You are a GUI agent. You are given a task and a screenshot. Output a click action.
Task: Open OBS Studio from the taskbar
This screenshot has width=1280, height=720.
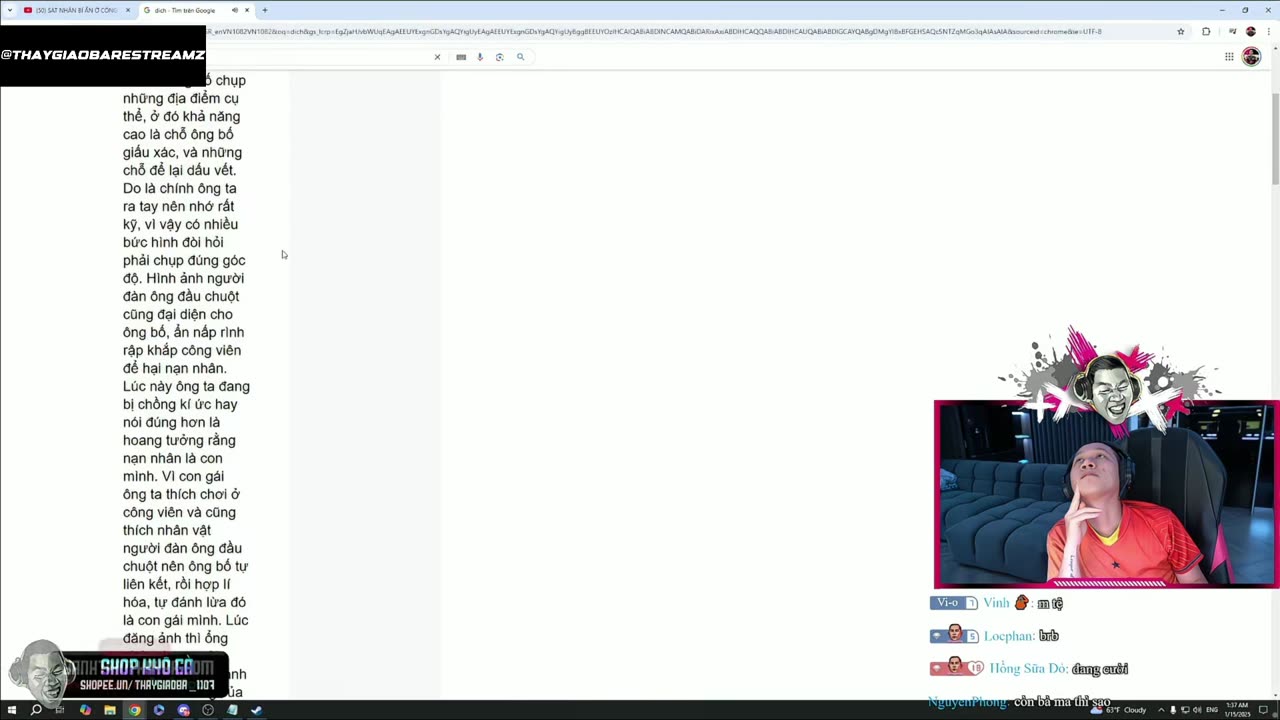click(x=208, y=710)
